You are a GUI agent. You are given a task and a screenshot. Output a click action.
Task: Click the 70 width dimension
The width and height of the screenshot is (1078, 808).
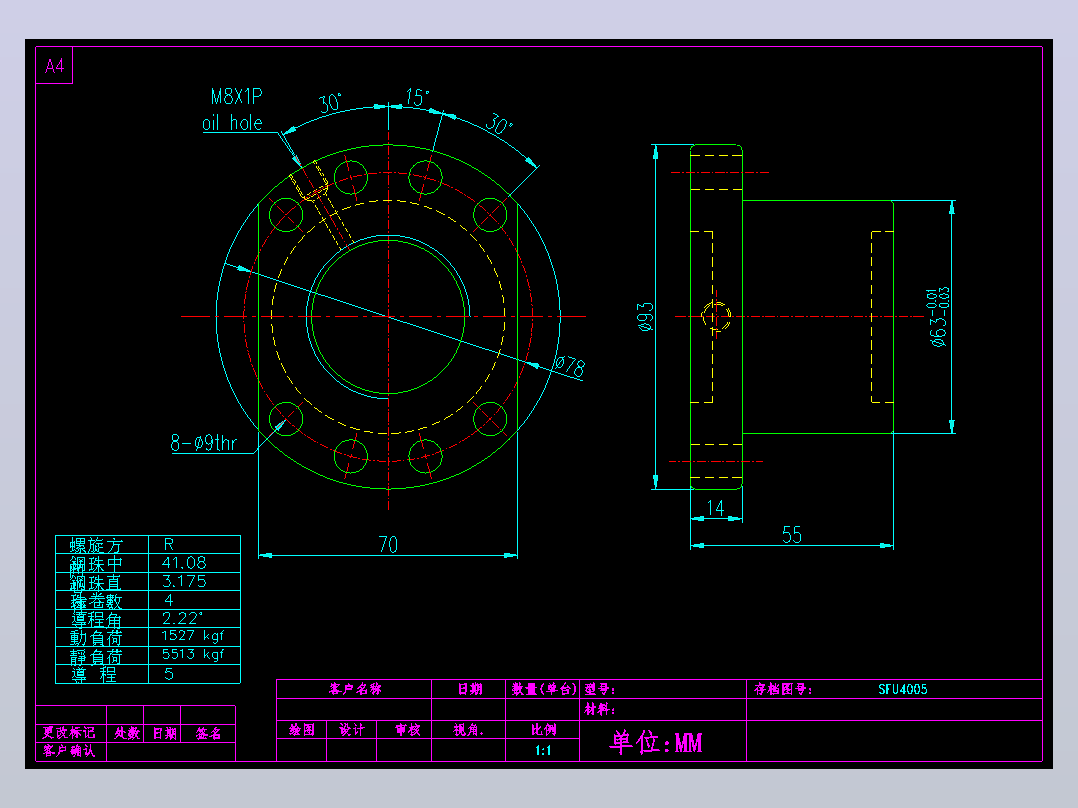coord(388,545)
